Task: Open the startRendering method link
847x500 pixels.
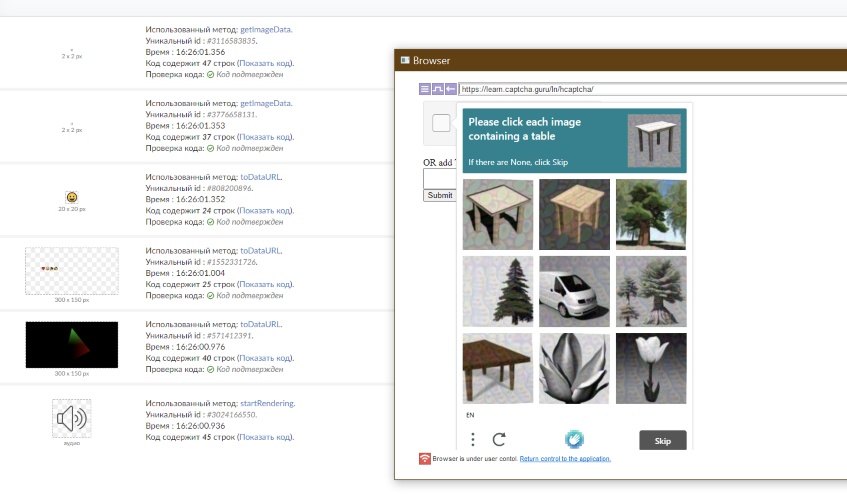Action: [267, 403]
